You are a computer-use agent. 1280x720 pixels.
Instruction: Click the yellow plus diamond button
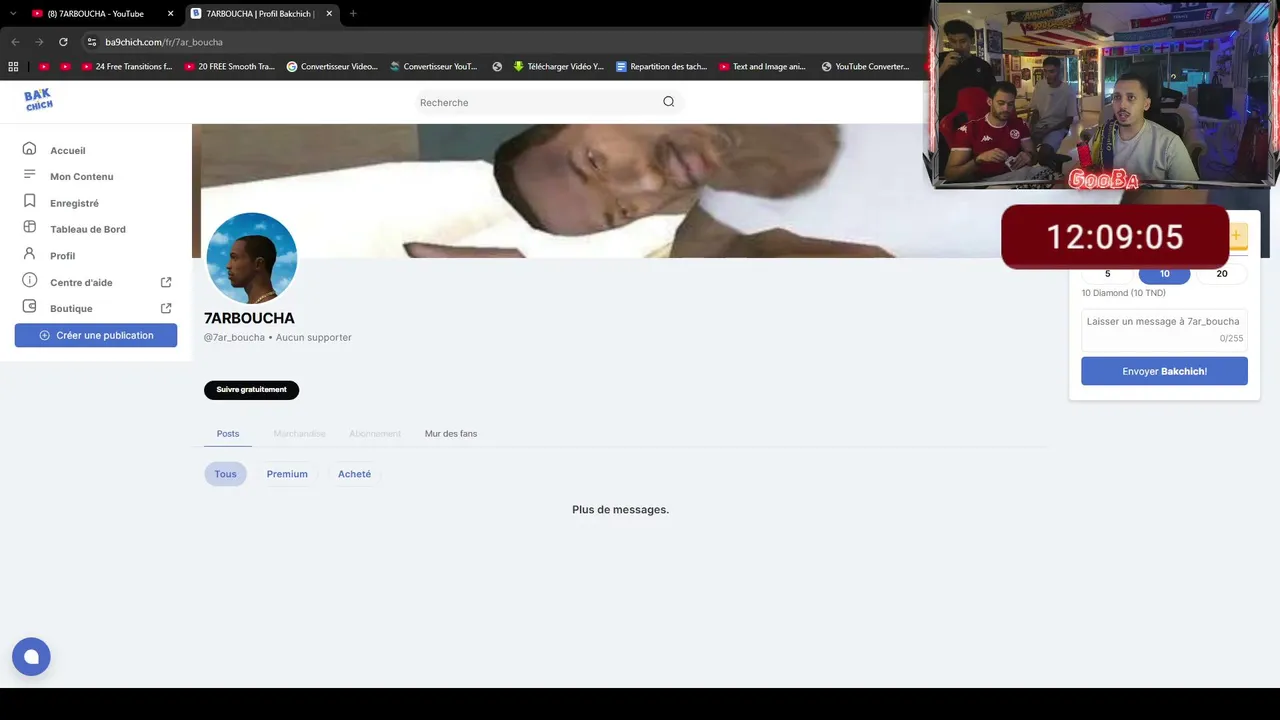(x=1237, y=236)
